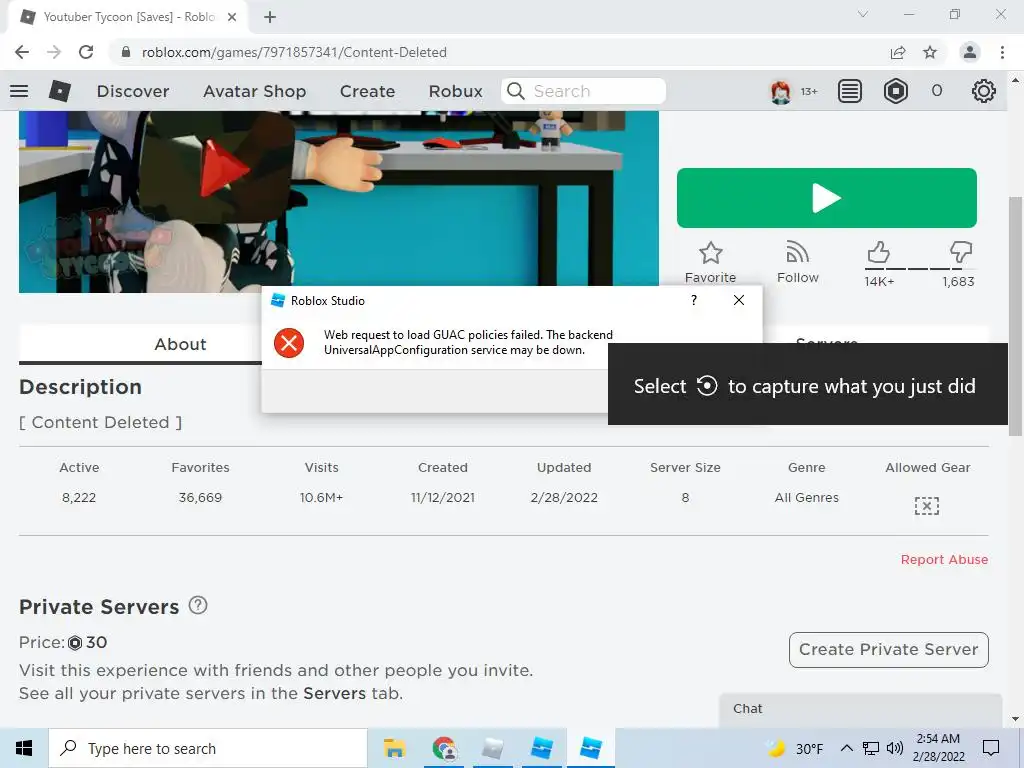Click the experience thumbnail image

338,202
